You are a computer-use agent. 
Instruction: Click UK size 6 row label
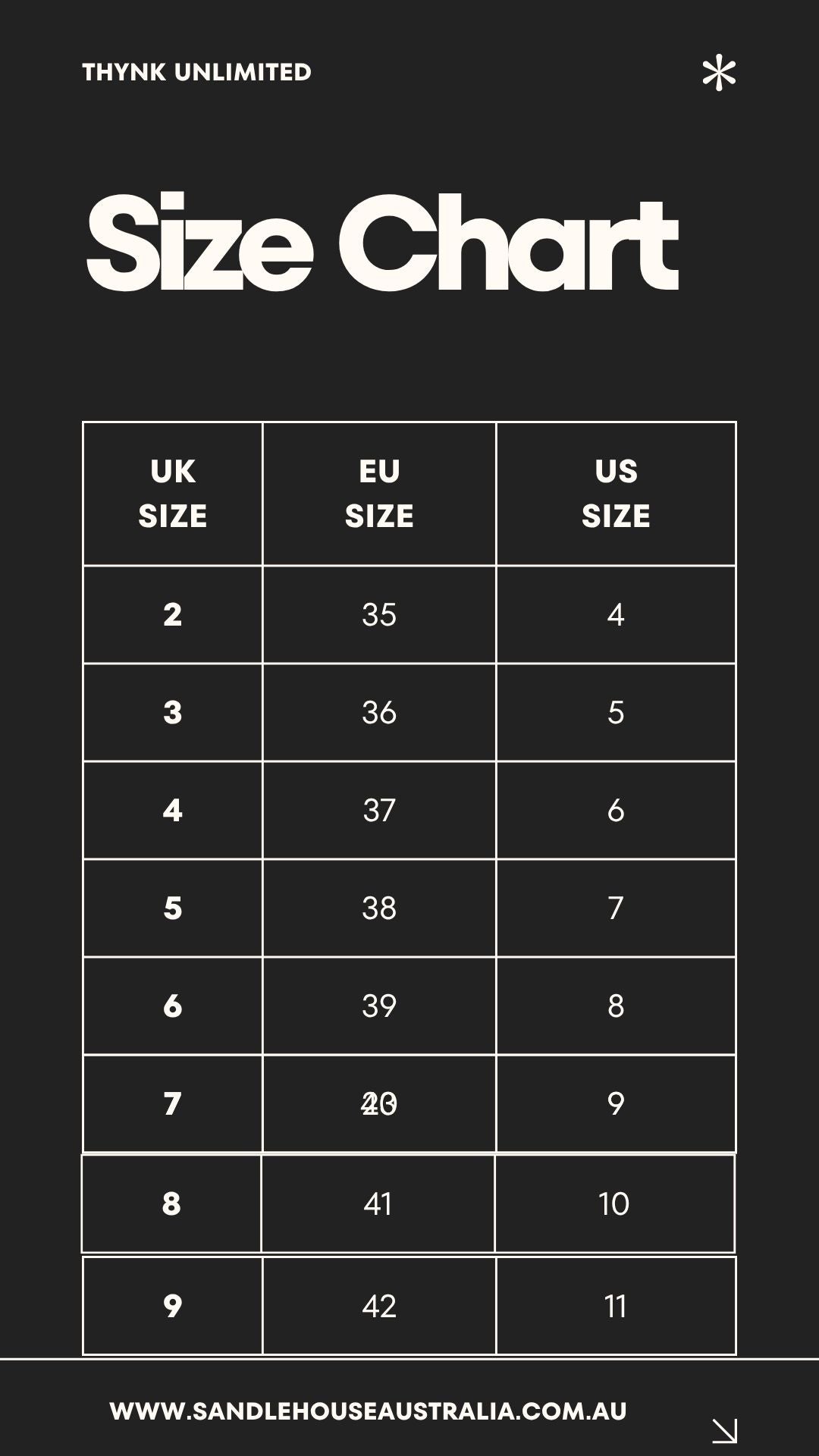[x=173, y=1006]
